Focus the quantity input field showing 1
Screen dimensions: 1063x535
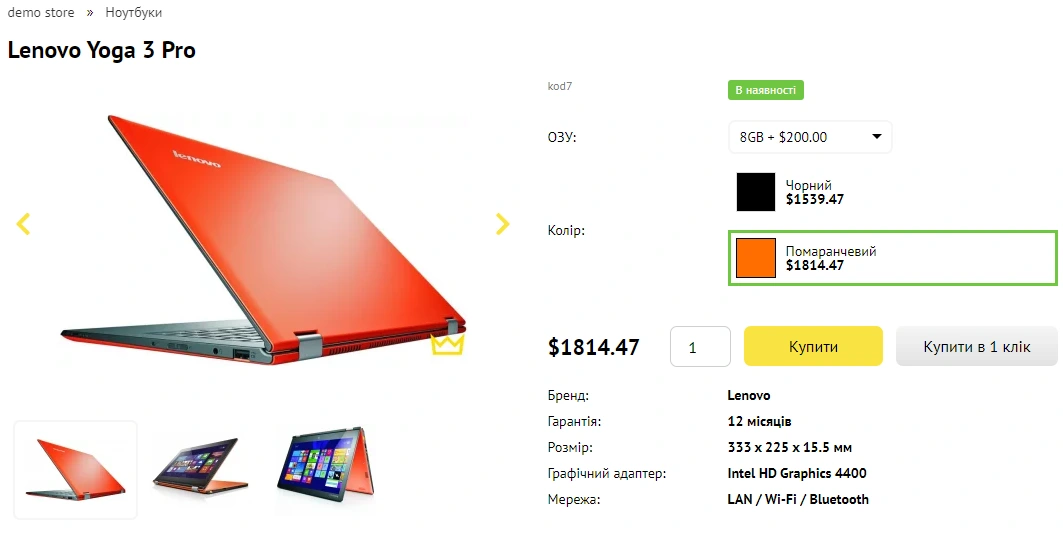click(700, 346)
